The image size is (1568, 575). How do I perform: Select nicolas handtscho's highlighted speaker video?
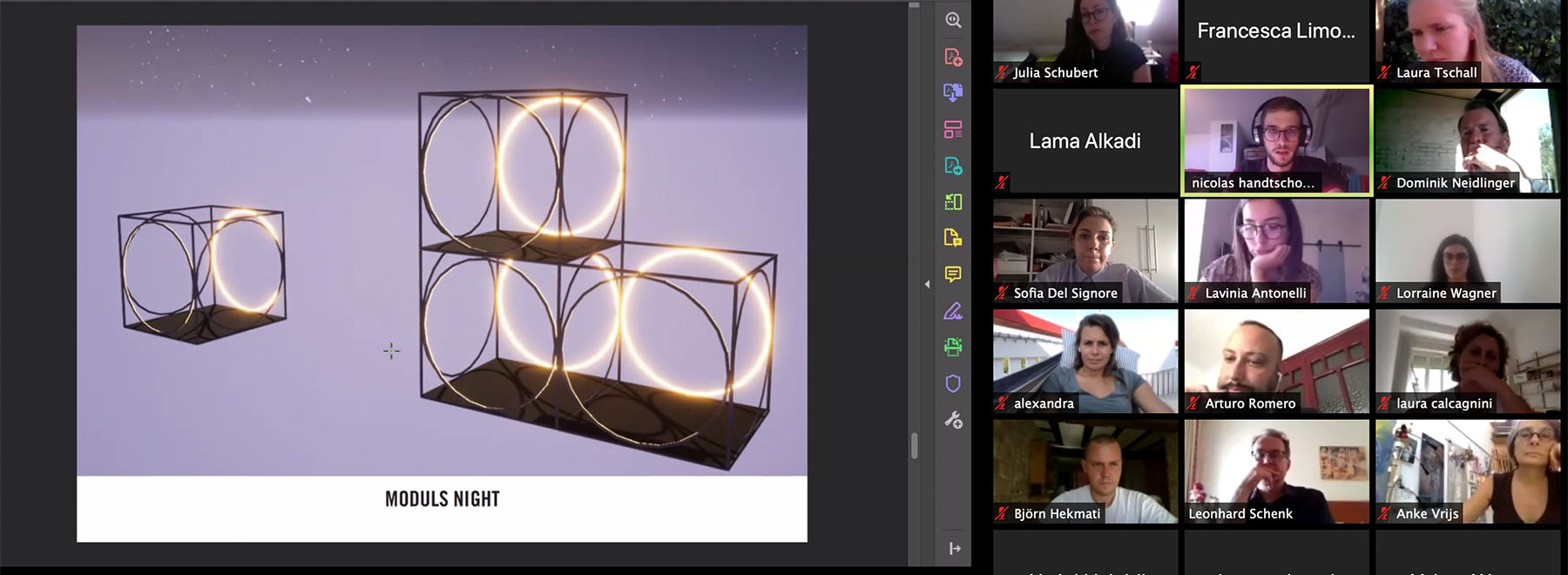point(1276,140)
